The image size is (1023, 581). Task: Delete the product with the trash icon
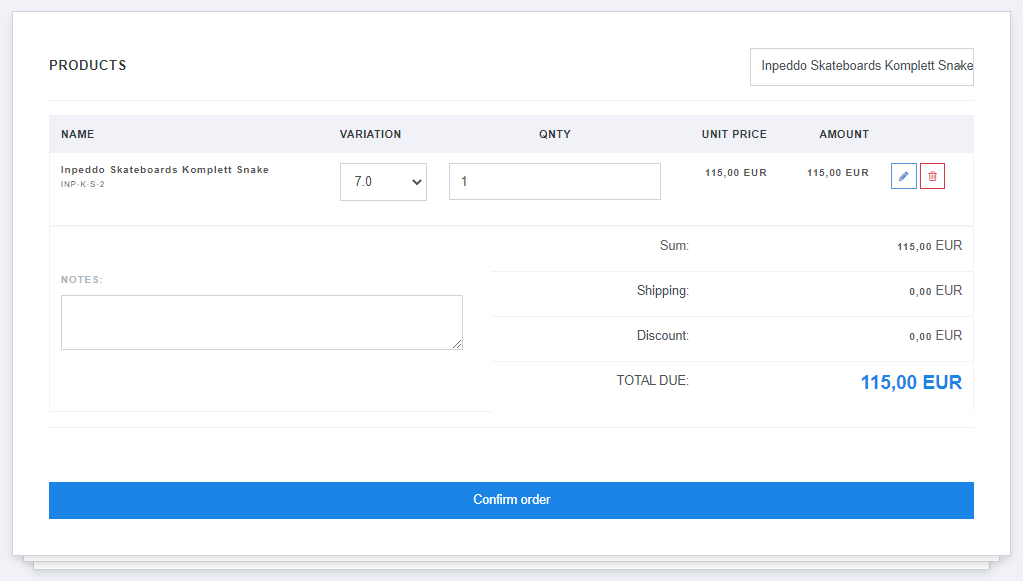click(x=932, y=176)
